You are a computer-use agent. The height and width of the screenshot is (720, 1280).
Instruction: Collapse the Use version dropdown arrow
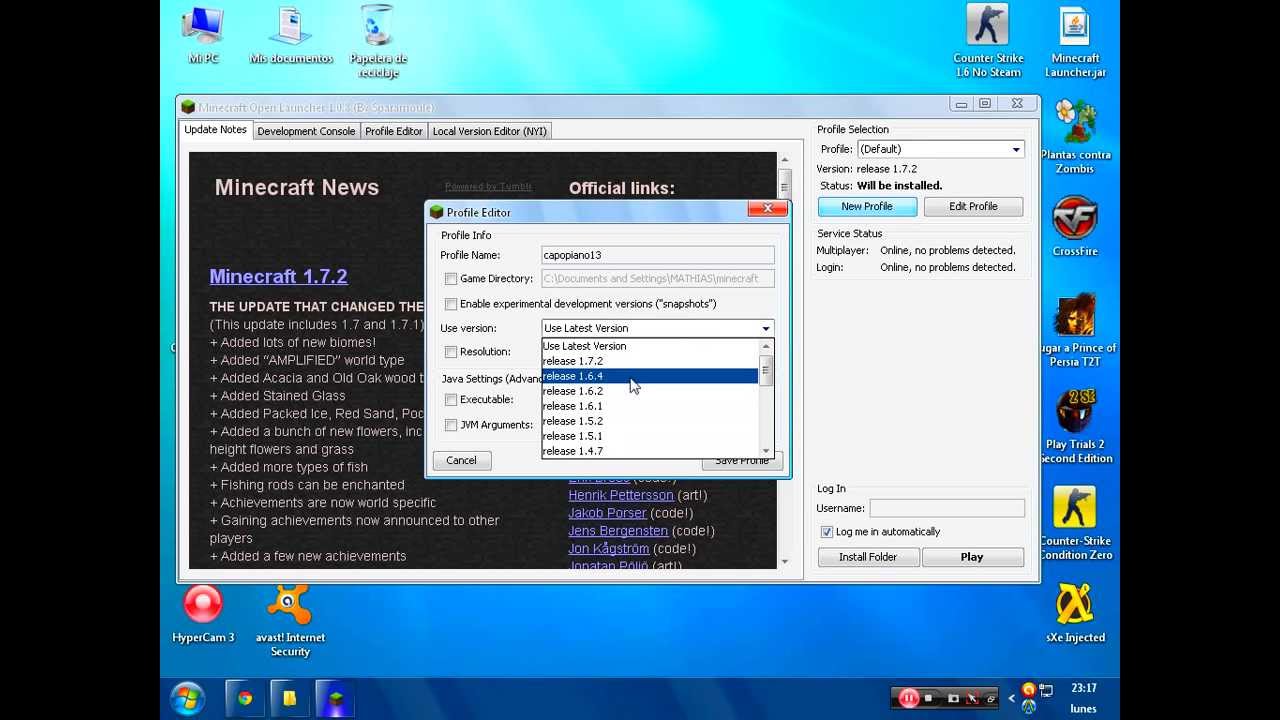pyautogui.click(x=766, y=328)
